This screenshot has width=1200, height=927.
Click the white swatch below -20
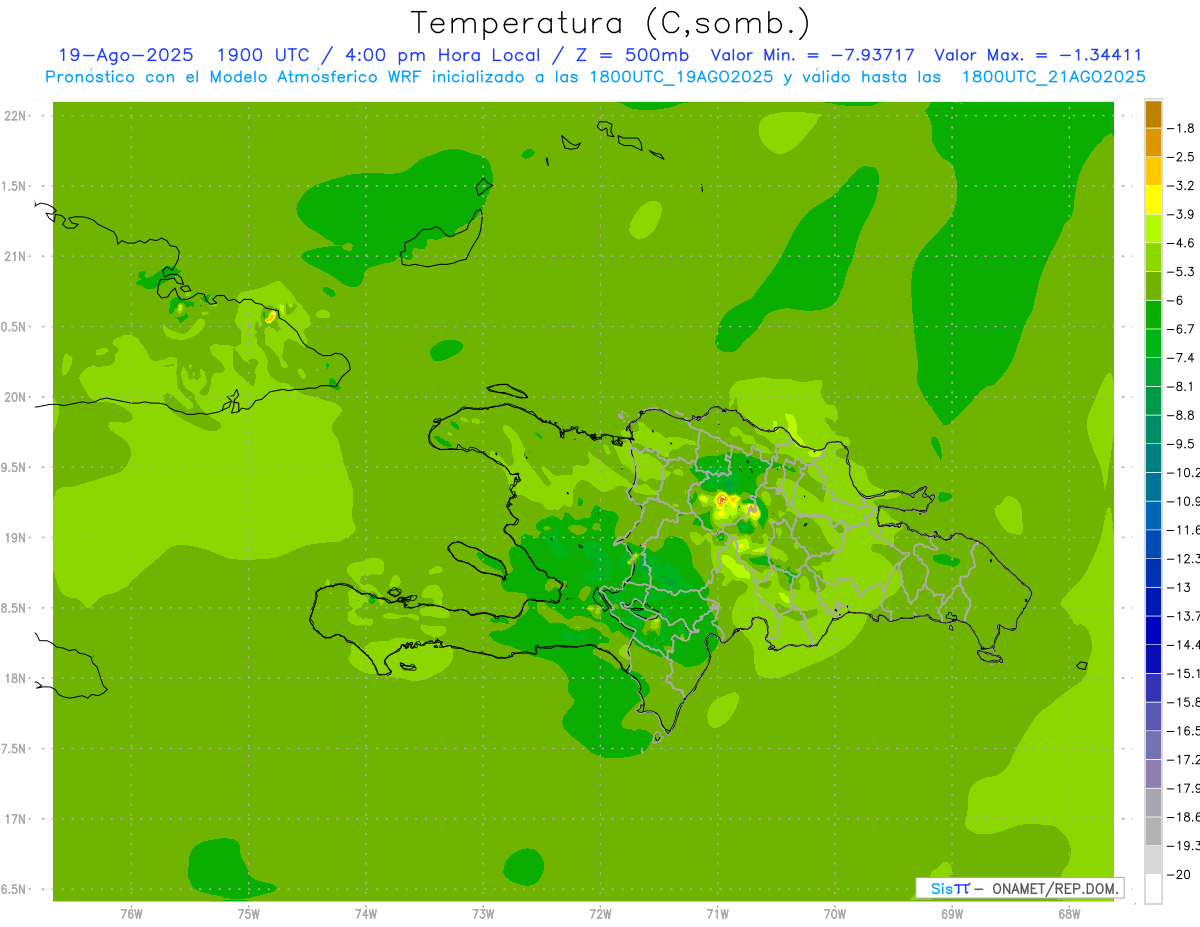pyautogui.click(x=1153, y=889)
